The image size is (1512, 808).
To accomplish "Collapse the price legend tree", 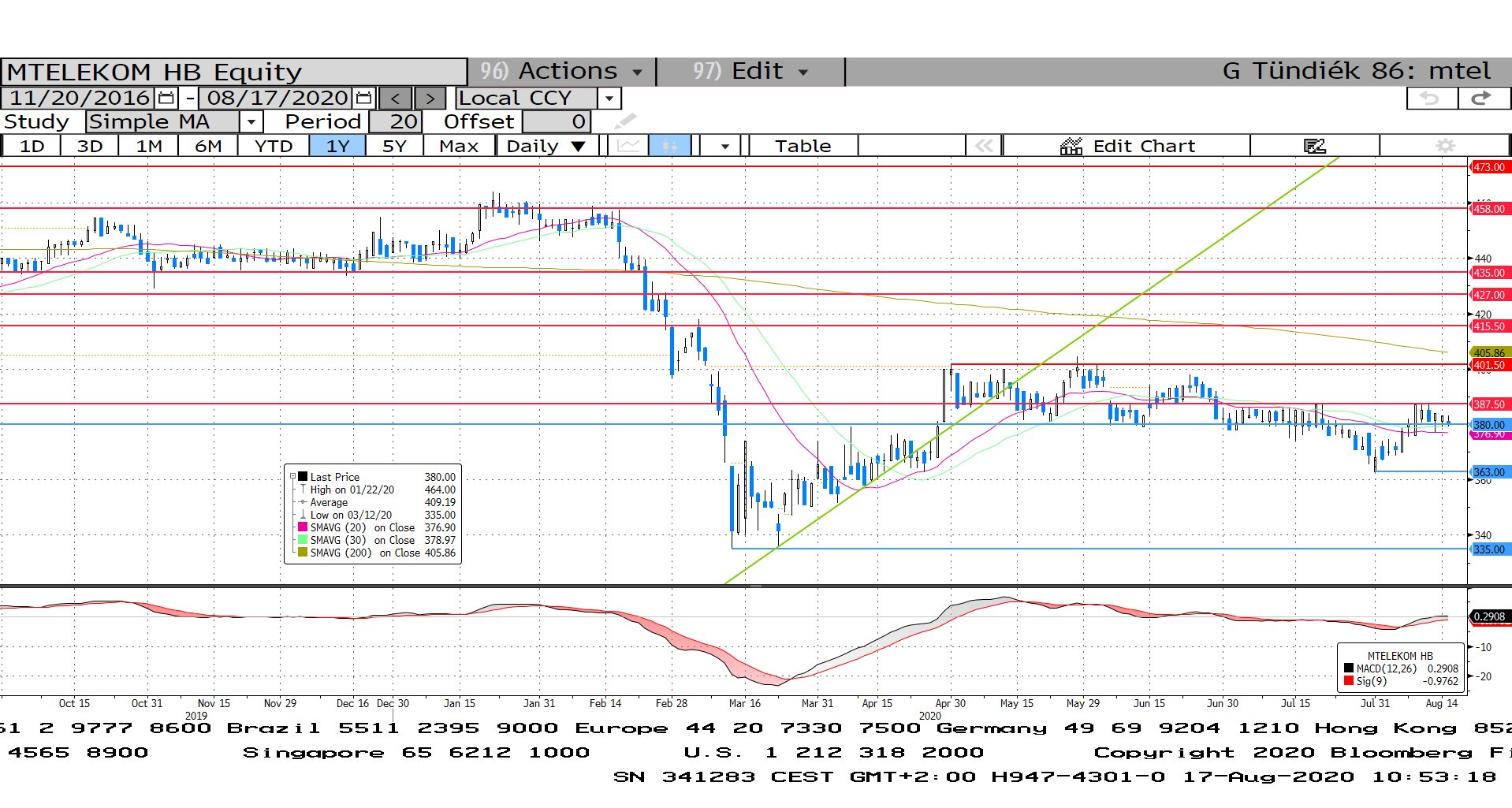I will [292, 477].
